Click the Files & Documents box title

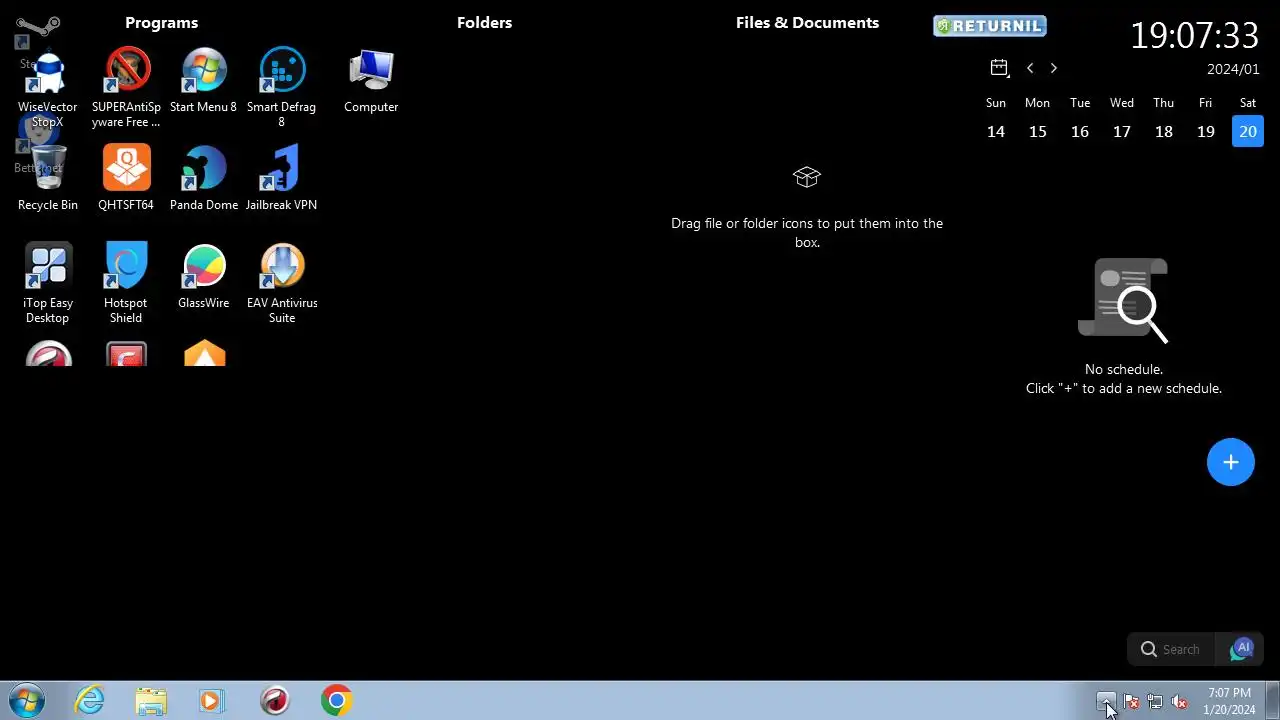(x=808, y=23)
